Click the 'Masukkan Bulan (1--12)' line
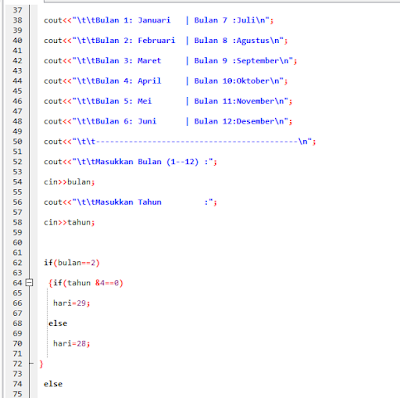 point(130,162)
